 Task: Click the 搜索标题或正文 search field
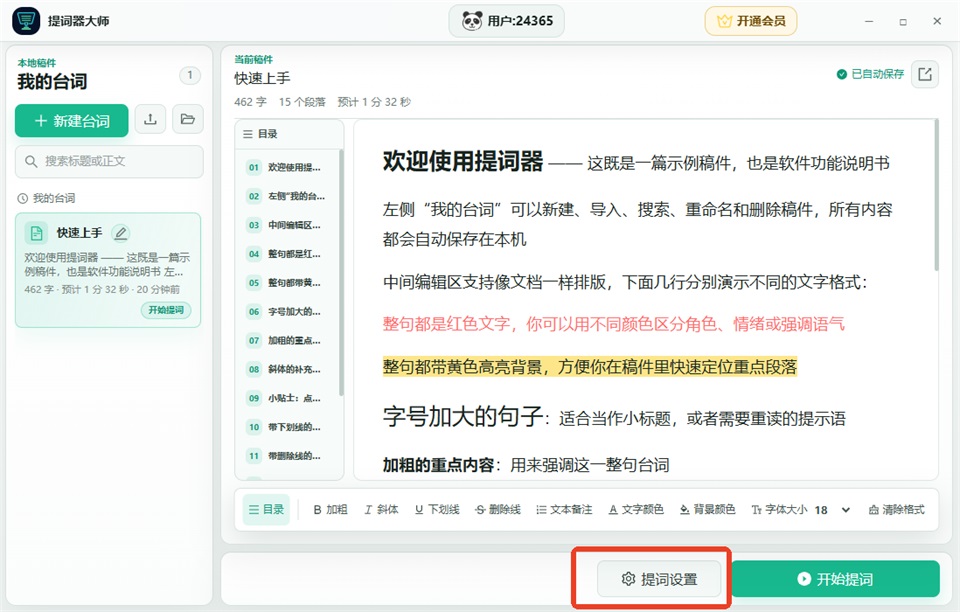[x=109, y=162]
